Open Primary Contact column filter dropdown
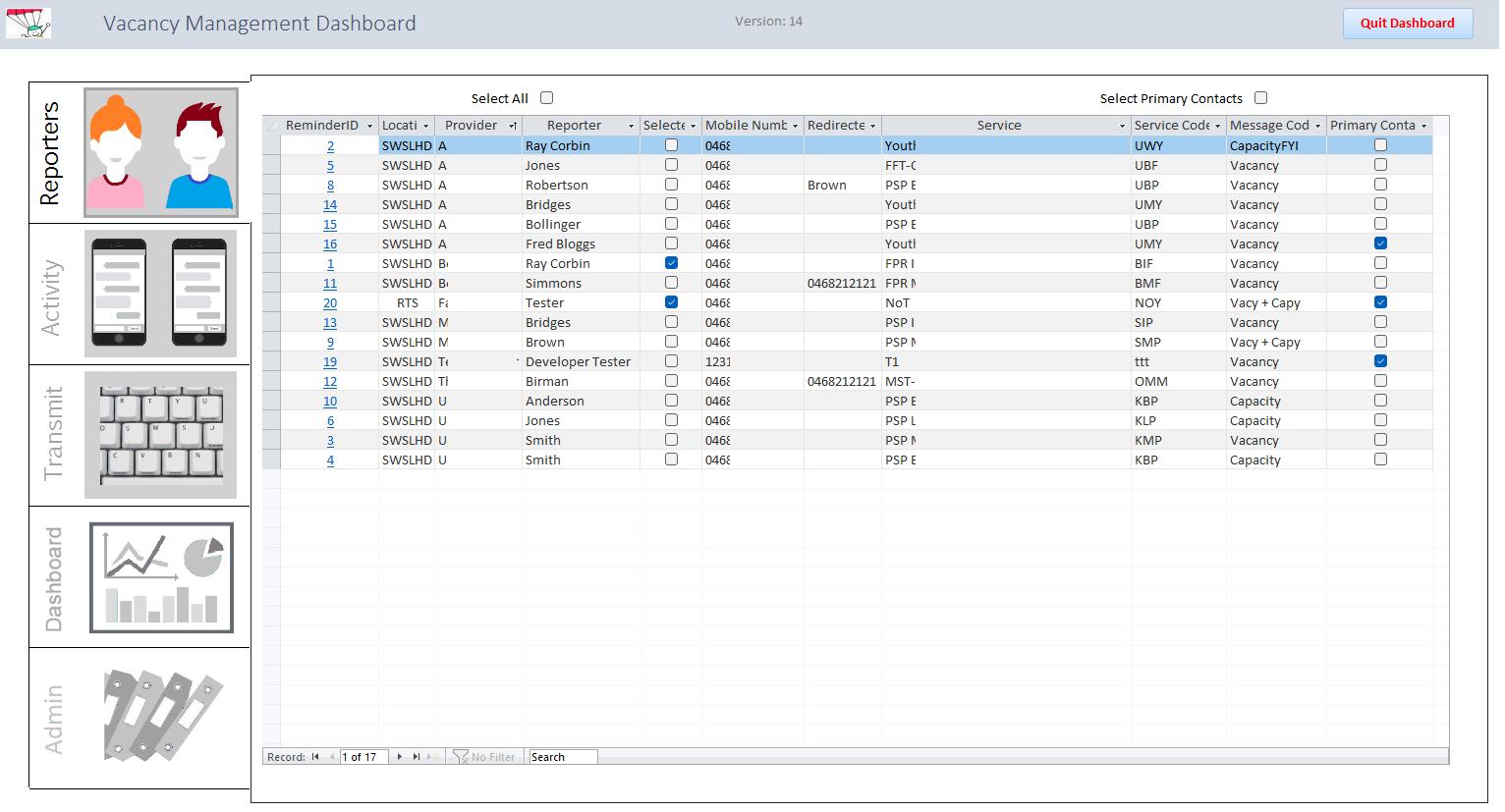Screen dimensions: 1505x812 [1424, 126]
